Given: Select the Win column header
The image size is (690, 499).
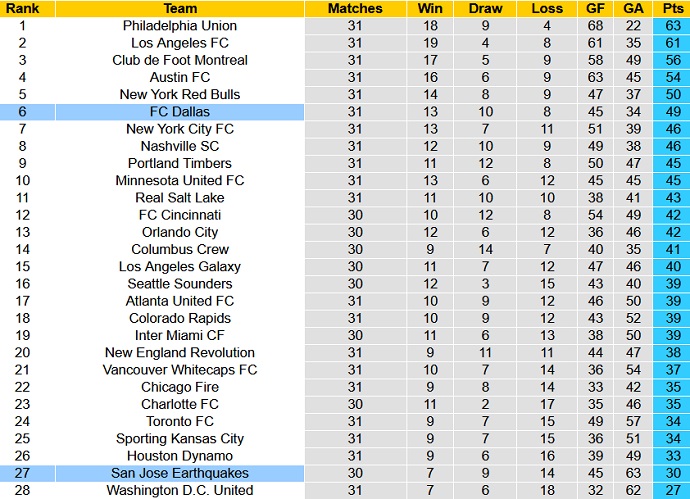Looking at the screenshot, I should [x=430, y=8].
